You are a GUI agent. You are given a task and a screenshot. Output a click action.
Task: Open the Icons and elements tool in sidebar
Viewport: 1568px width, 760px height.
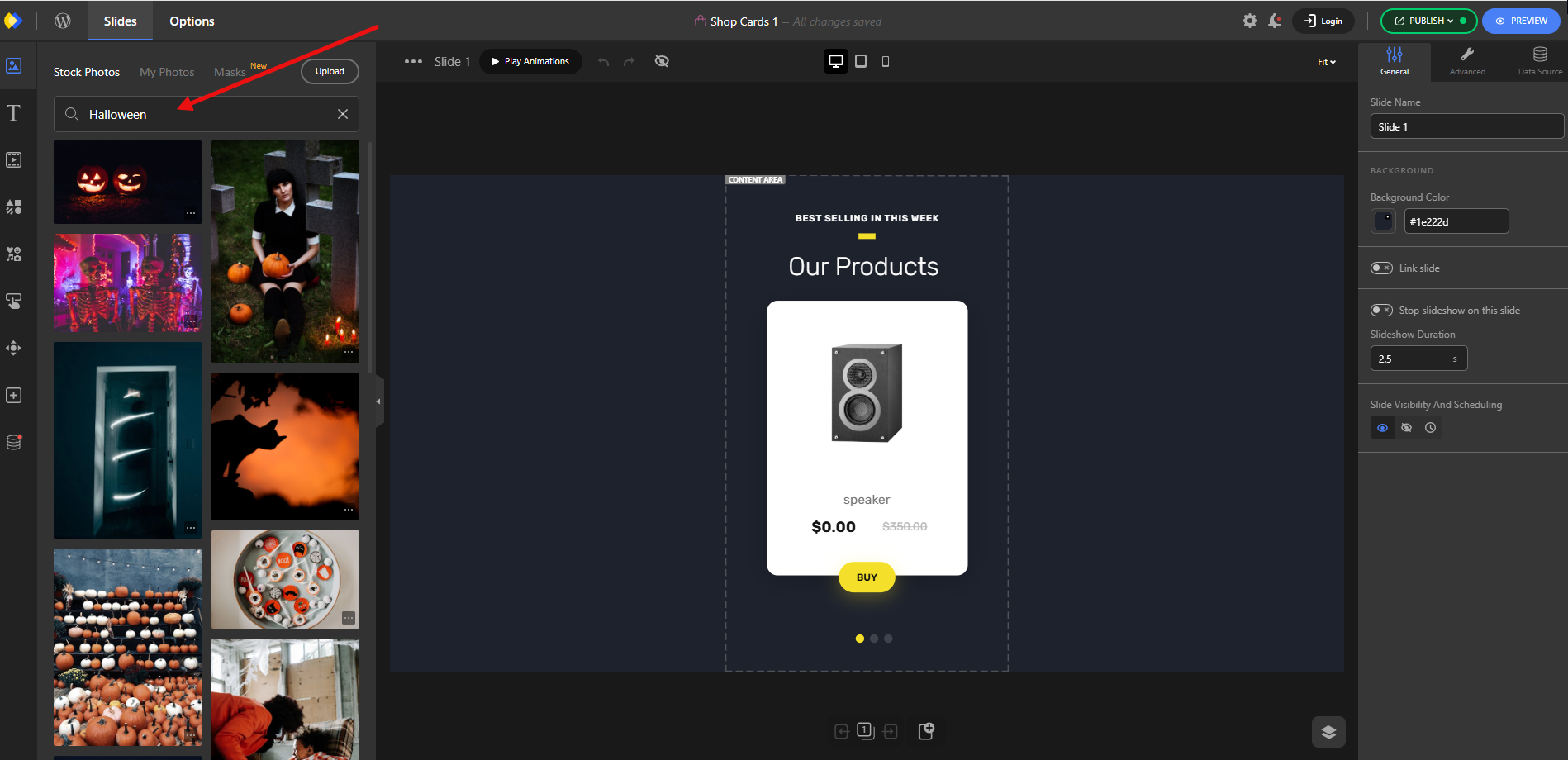click(14, 254)
